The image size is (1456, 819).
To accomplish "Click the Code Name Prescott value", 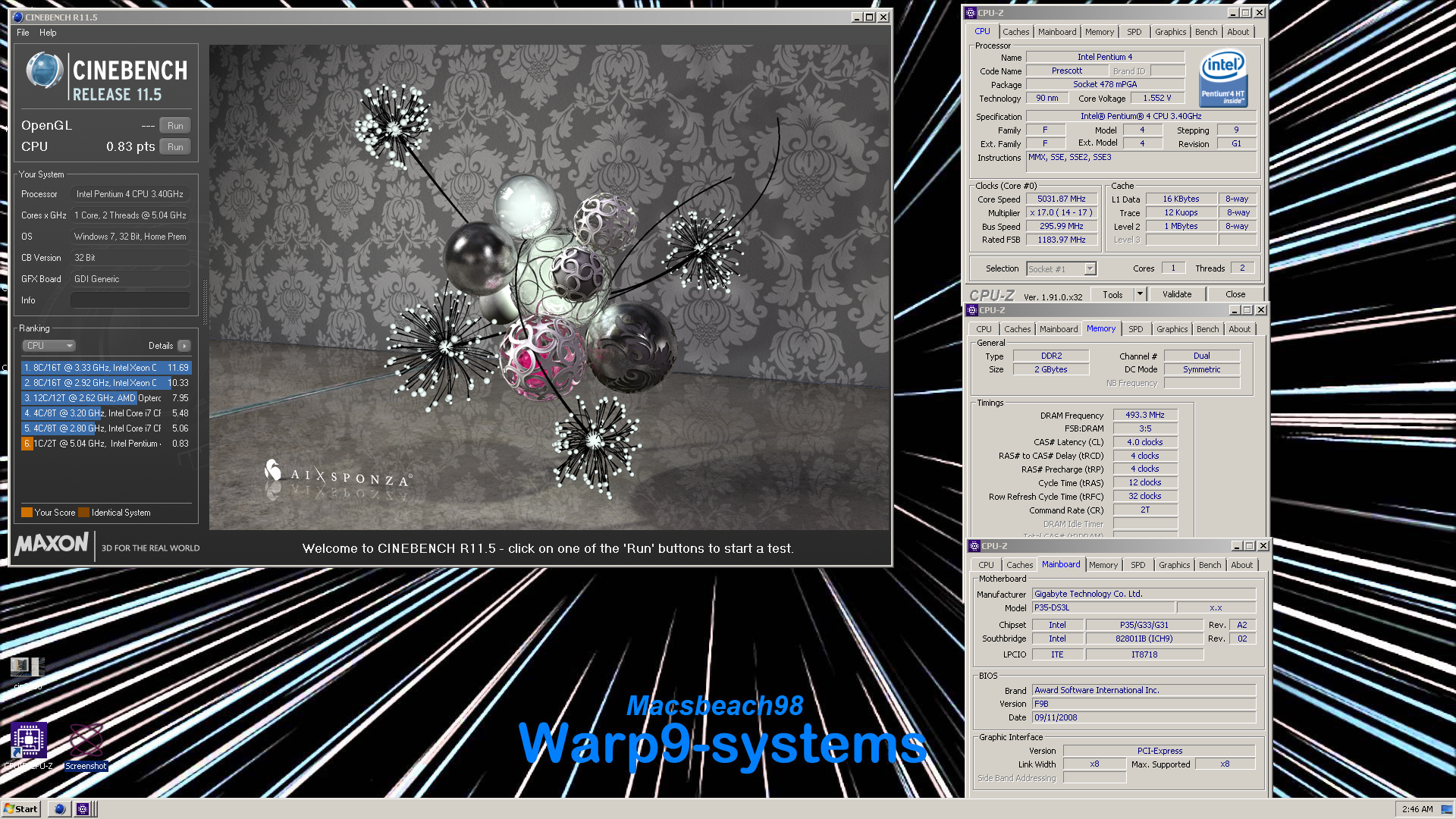I will coord(1067,71).
